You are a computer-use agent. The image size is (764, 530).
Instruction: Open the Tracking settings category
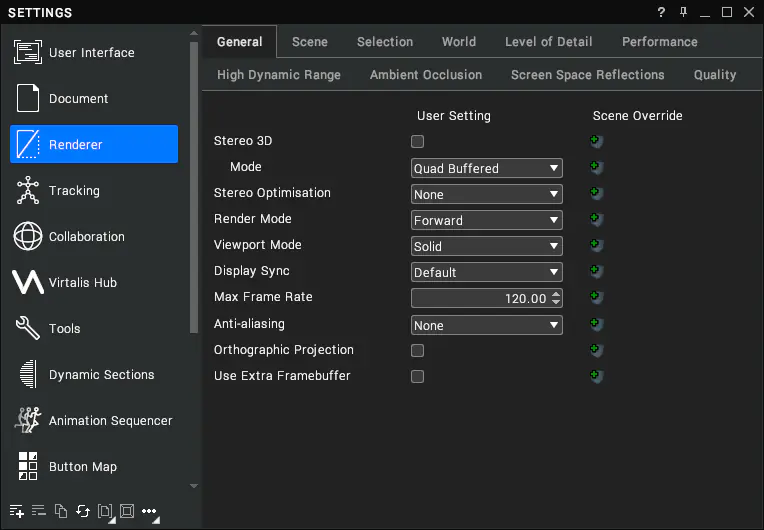click(x=94, y=190)
